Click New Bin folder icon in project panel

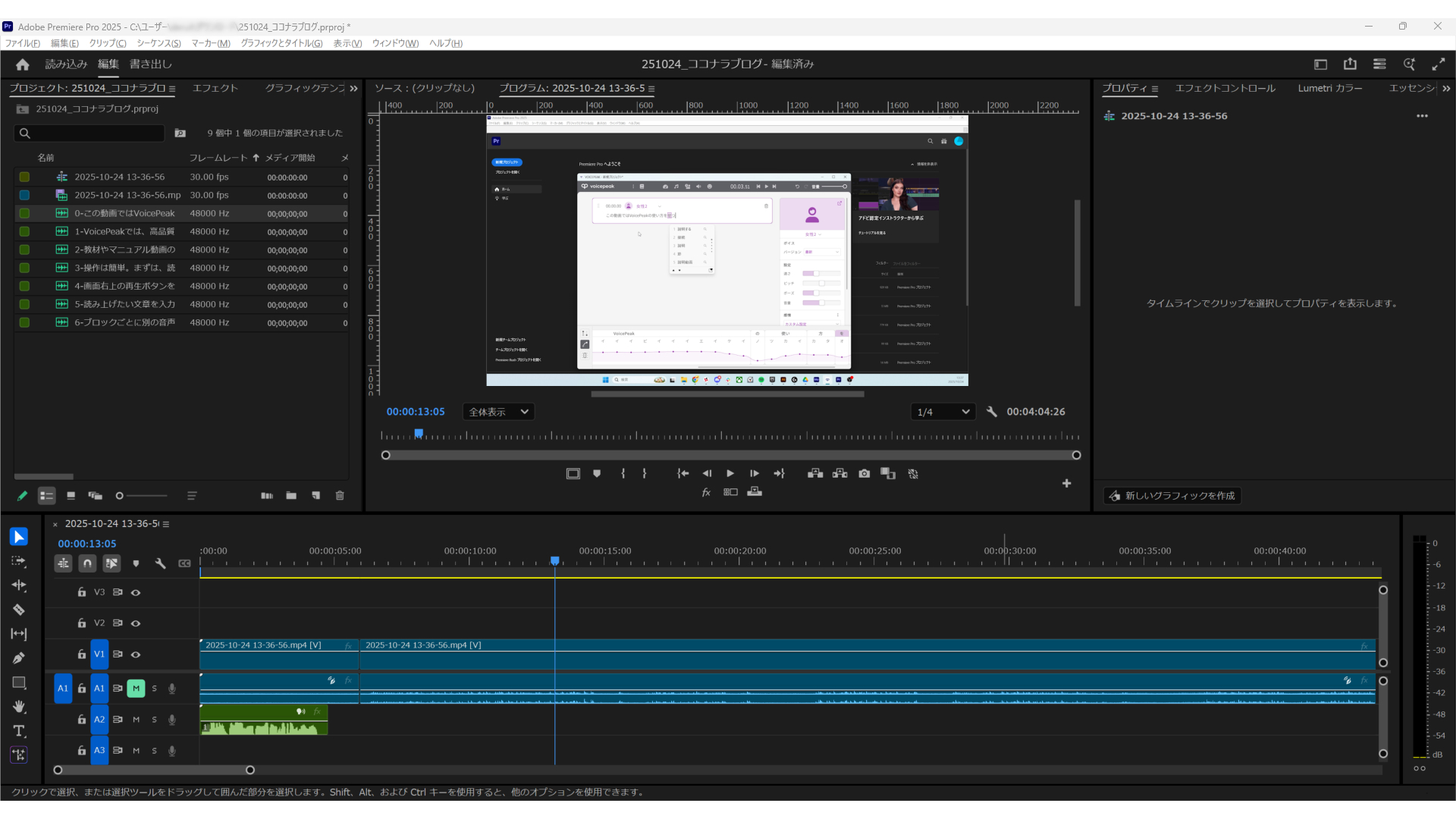291,495
